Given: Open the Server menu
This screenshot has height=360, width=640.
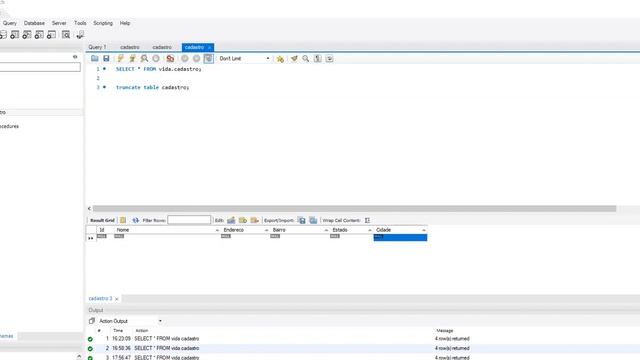Looking at the screenshot, I should (x=59, y=23).
